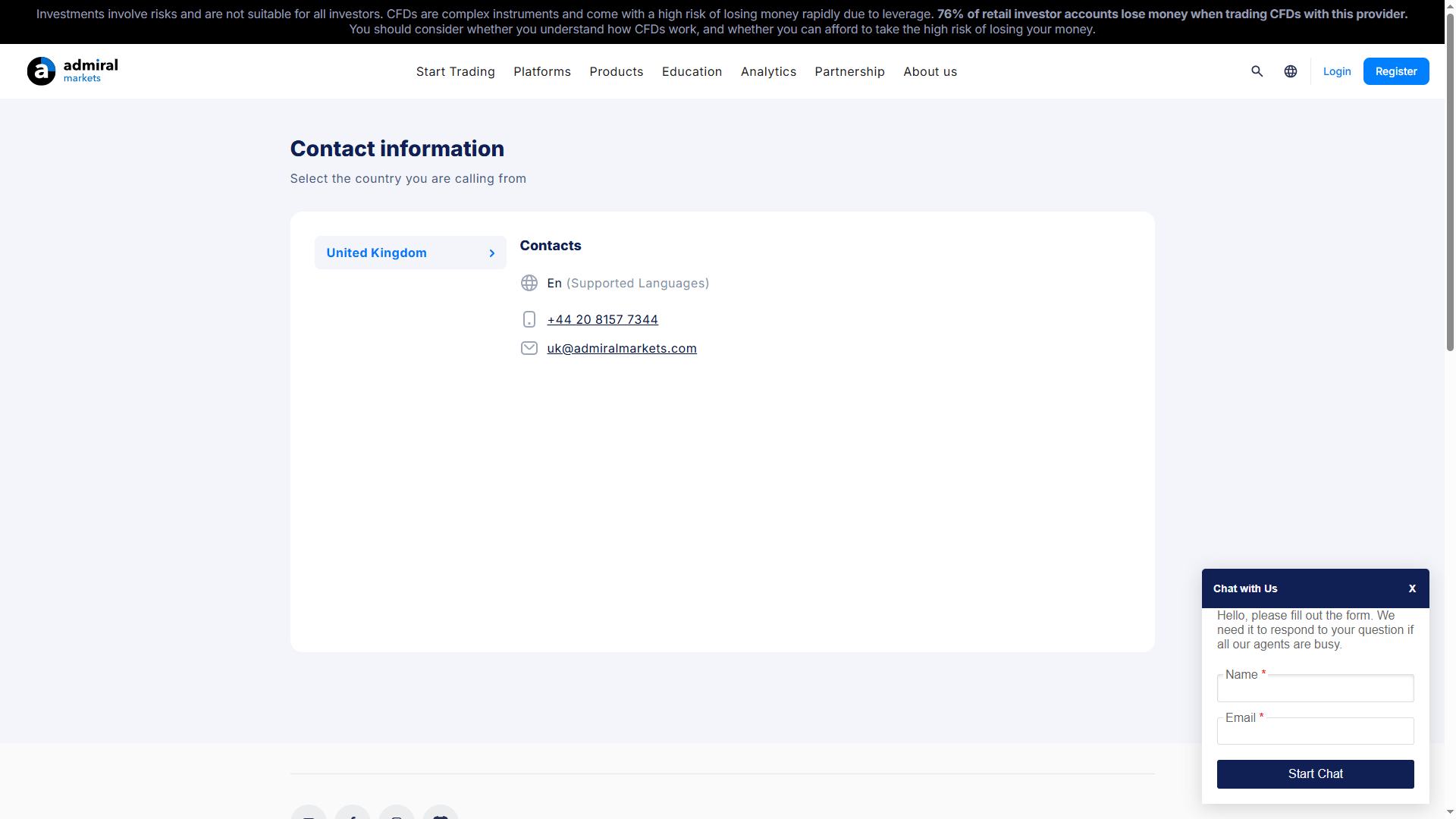Image resolution: width=1456 pixels, height=819 pixels.
Task: Click the Admiral Markets logo
Action: pyautogui.click(x=73, y=71)
